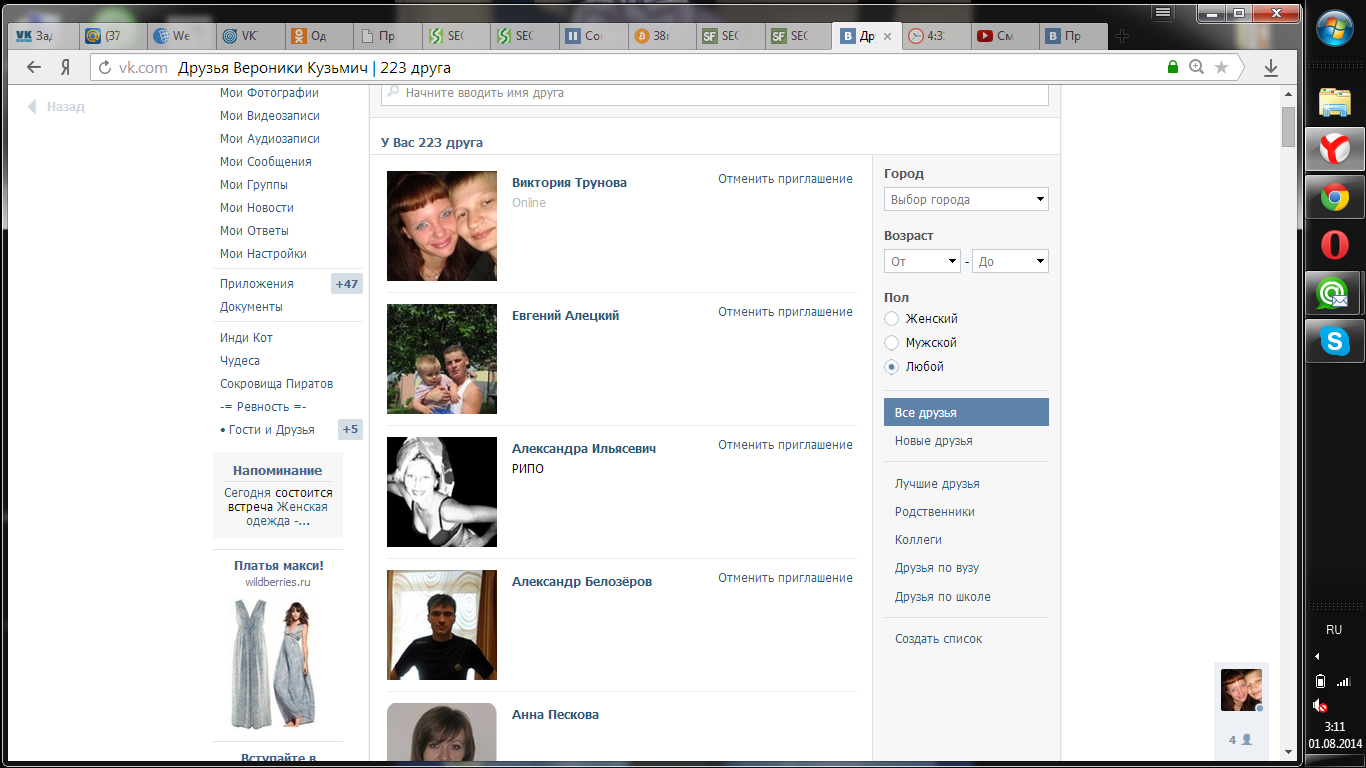This screenshot has width=1366, height=768.
Task: Launch Opera from the taskbar
Action: (x=1334, y=245)
